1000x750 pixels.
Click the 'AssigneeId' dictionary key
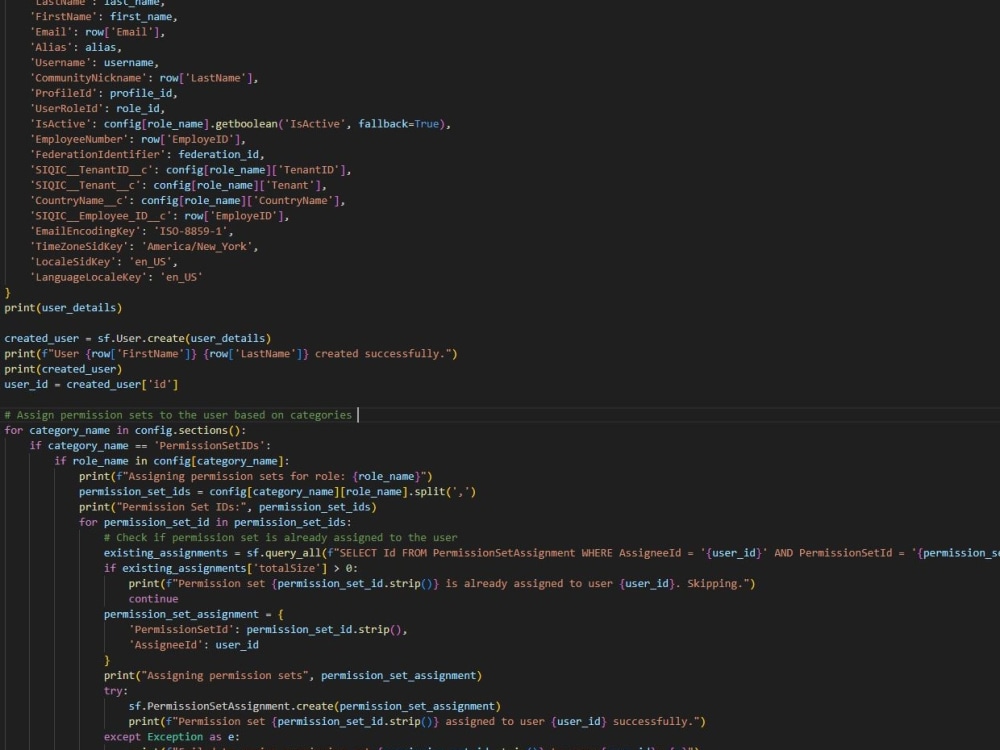166,644
